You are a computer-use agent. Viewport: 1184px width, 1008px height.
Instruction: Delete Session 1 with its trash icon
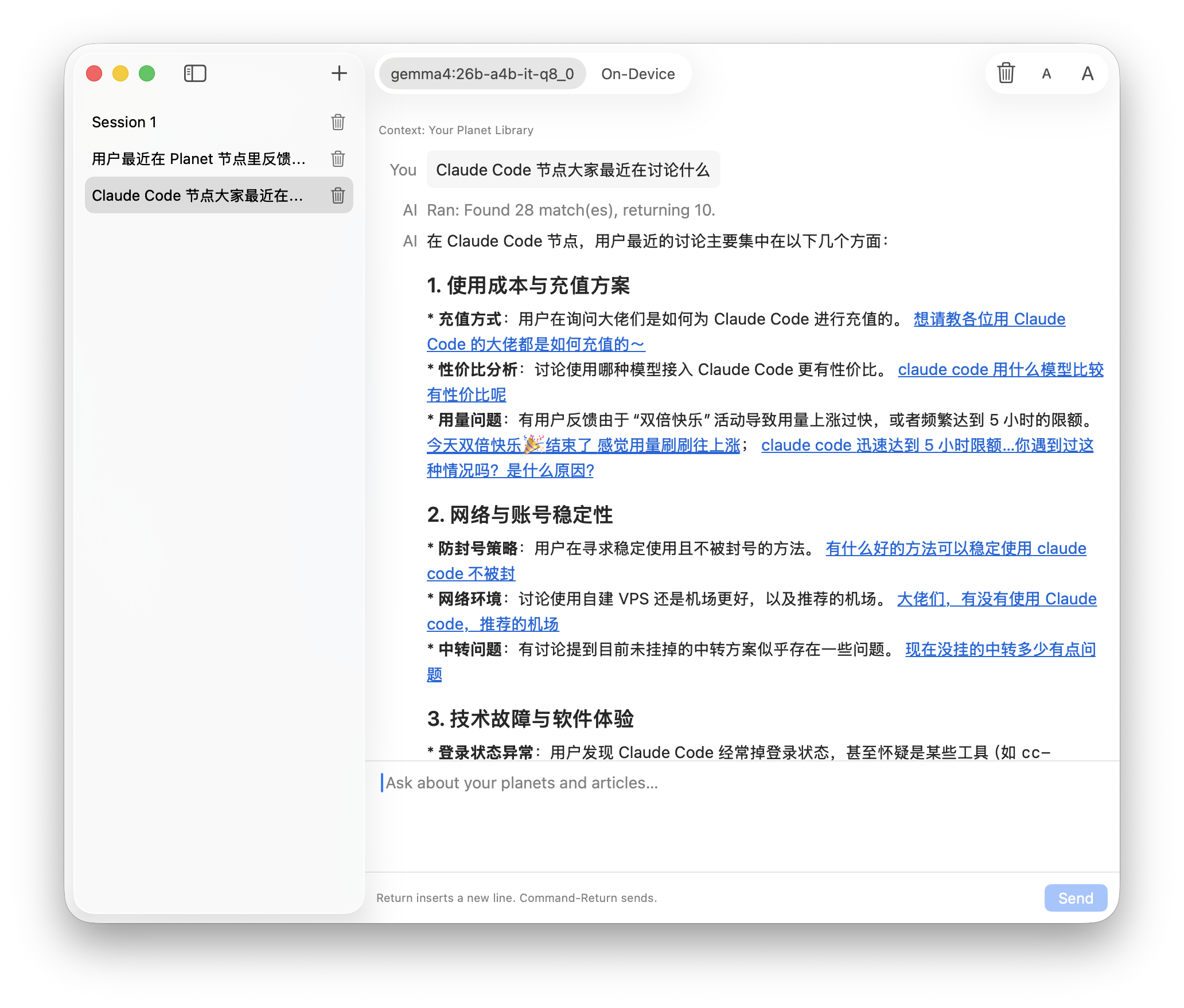[338, 122]
